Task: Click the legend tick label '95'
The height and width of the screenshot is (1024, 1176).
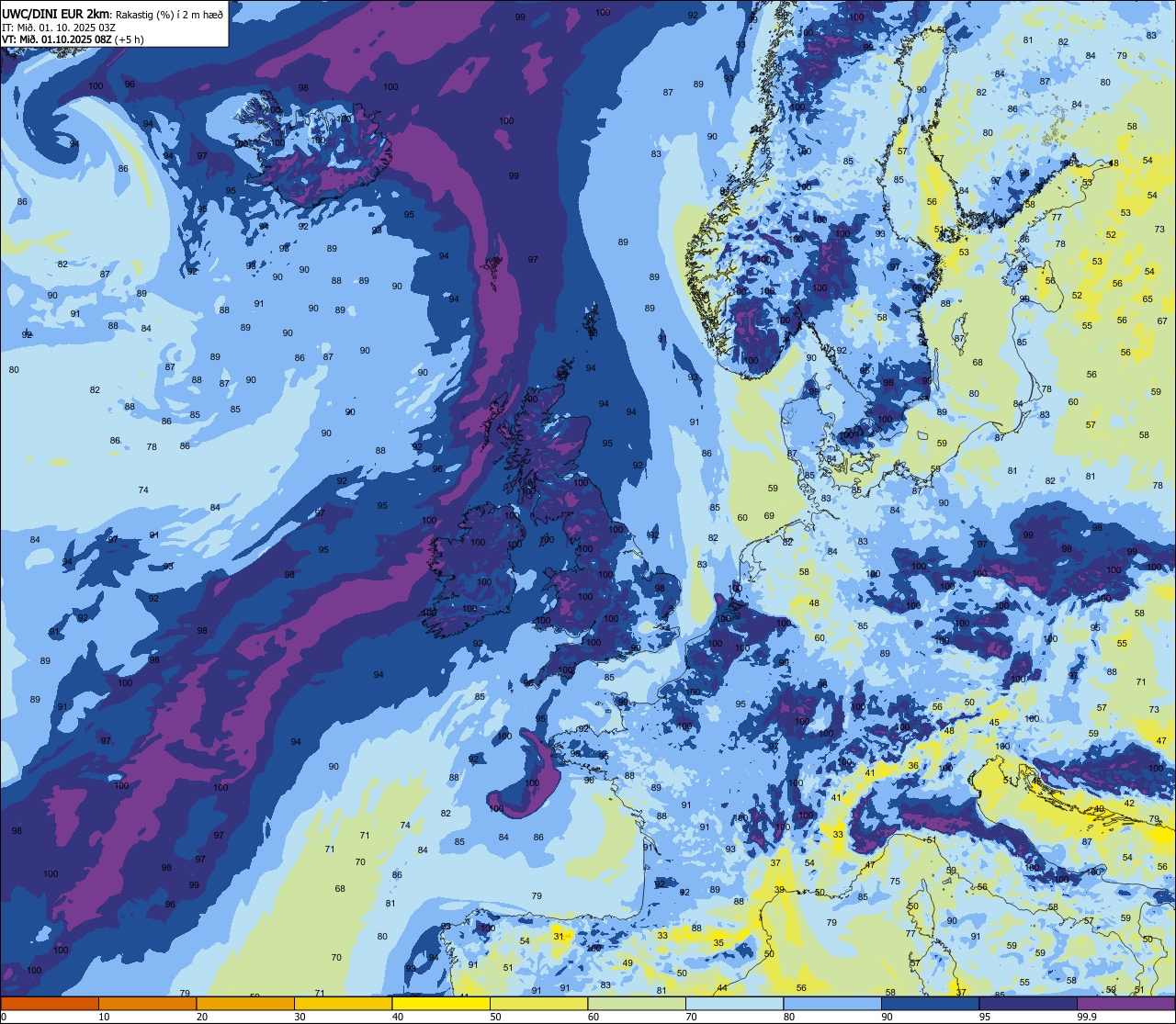Action: (985, 1017)
